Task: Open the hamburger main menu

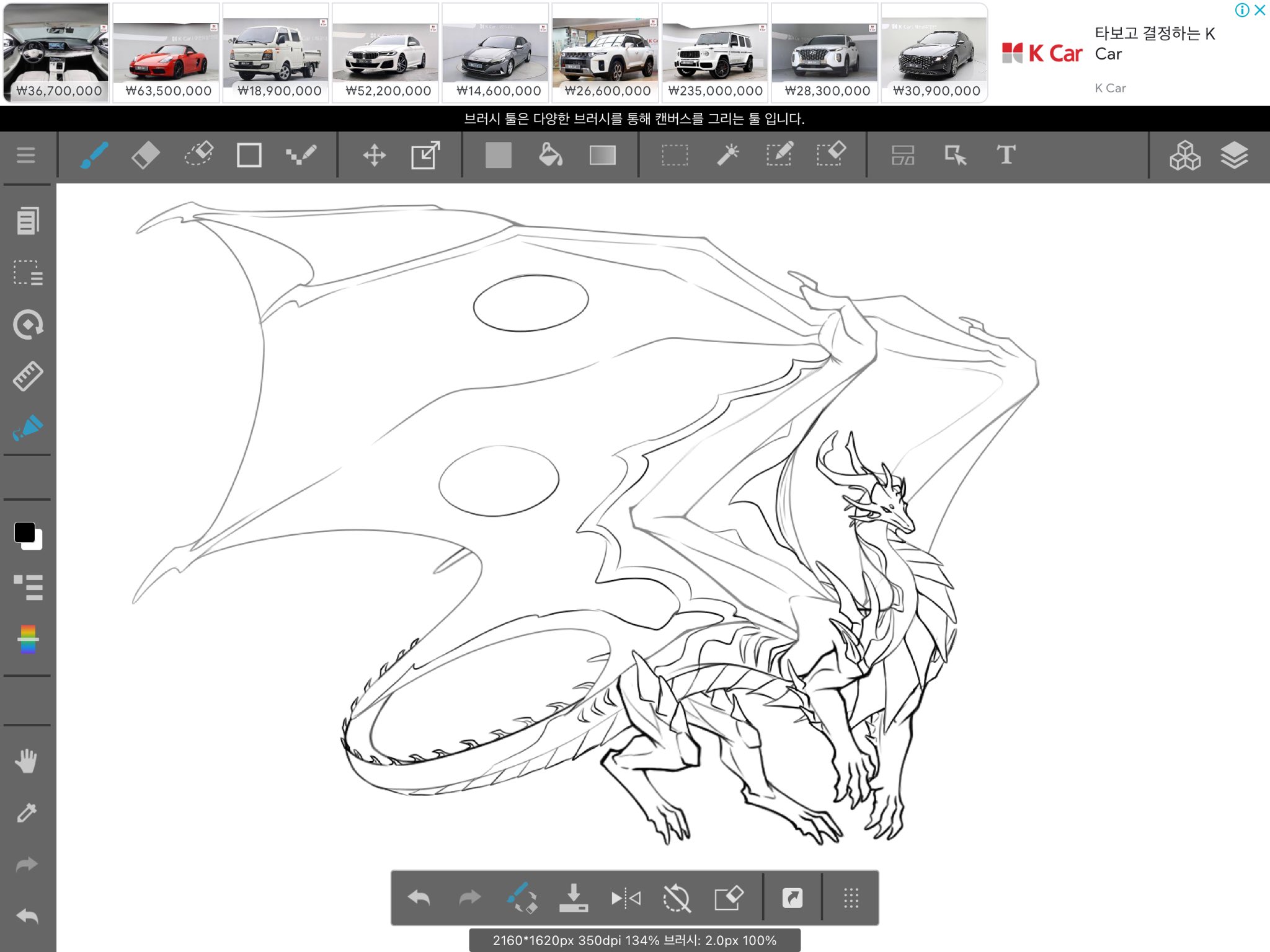Action: tap(25, 155)
